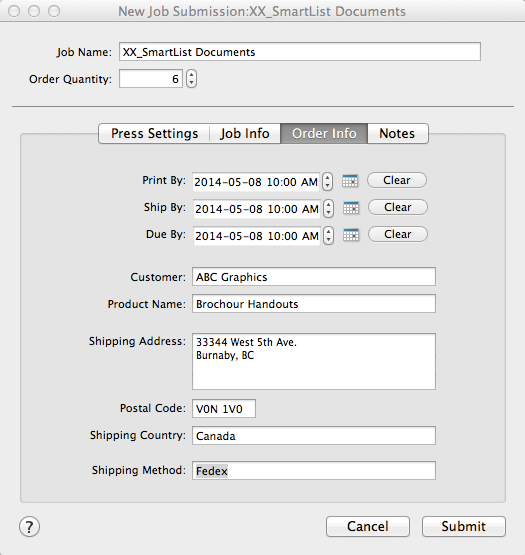The height and width of the screenshot is (555, 525).
Task: Open the Ship By calendar picker
Action: pos(351,208)
